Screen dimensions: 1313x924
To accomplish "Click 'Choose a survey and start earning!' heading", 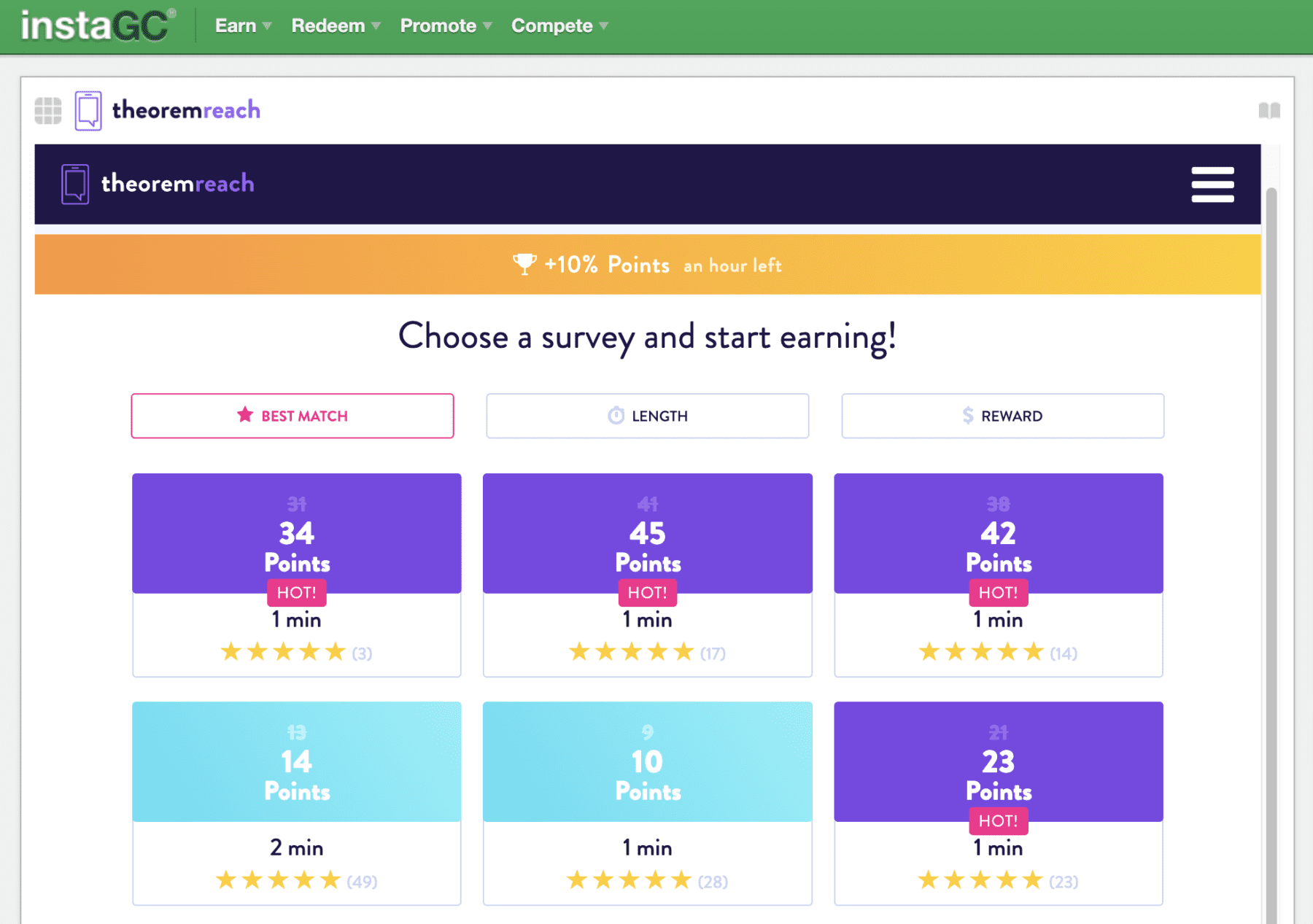I will coord(648,337).
